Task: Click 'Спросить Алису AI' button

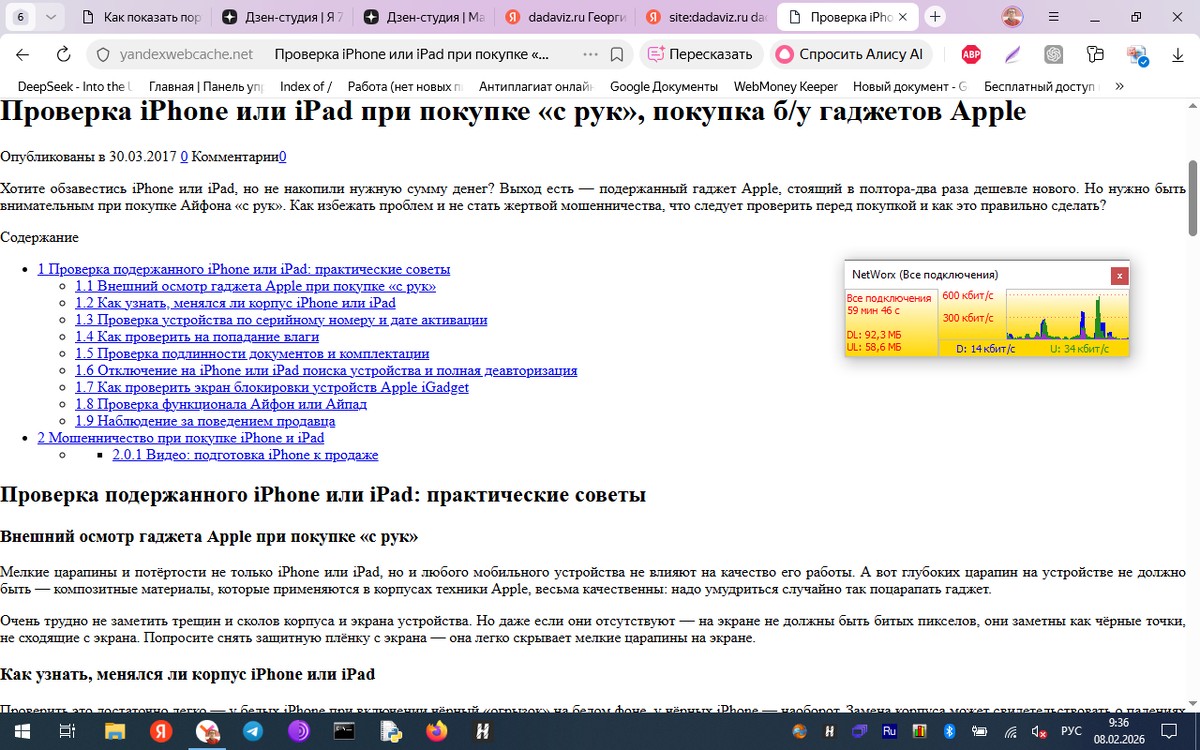Action: click(849, 54)
